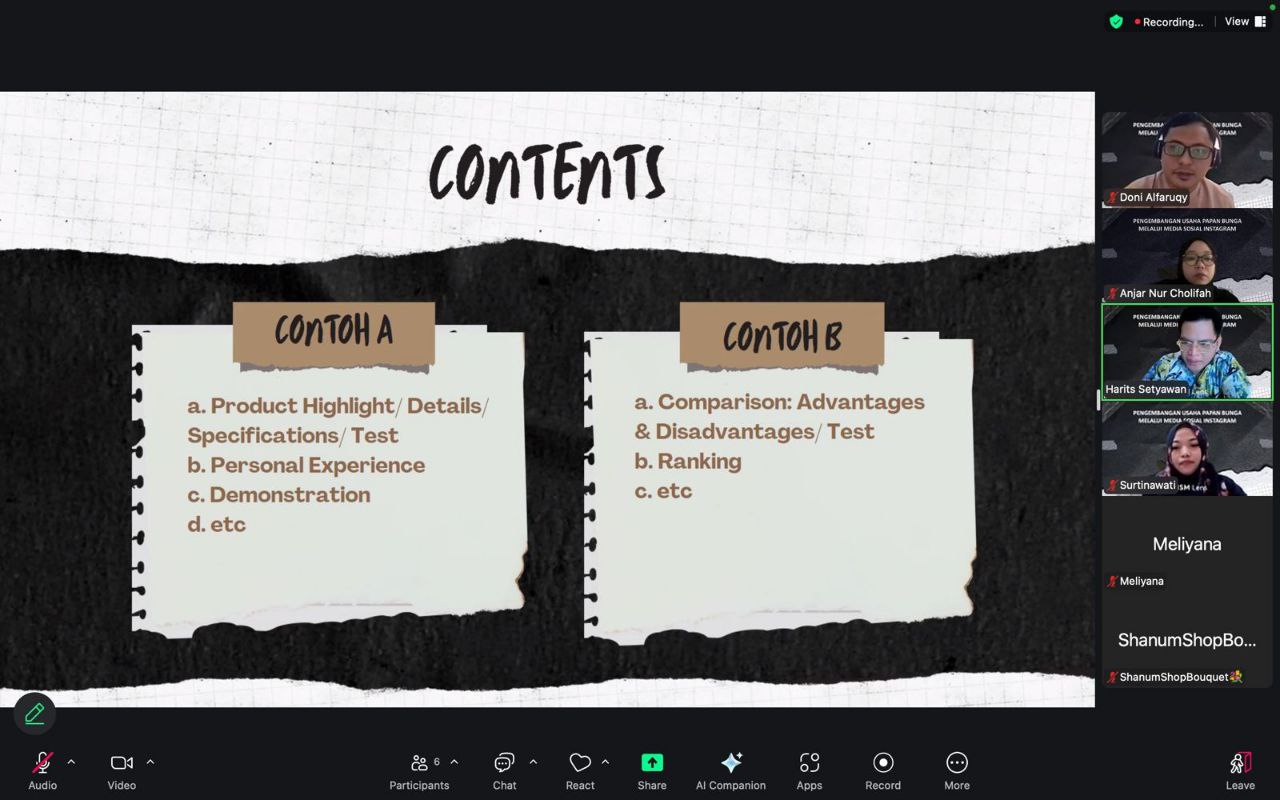The image size is (1280, 800).
Task: Select Harits Setyawan's video thumbnail
Action: click(x=1187, y=352)
